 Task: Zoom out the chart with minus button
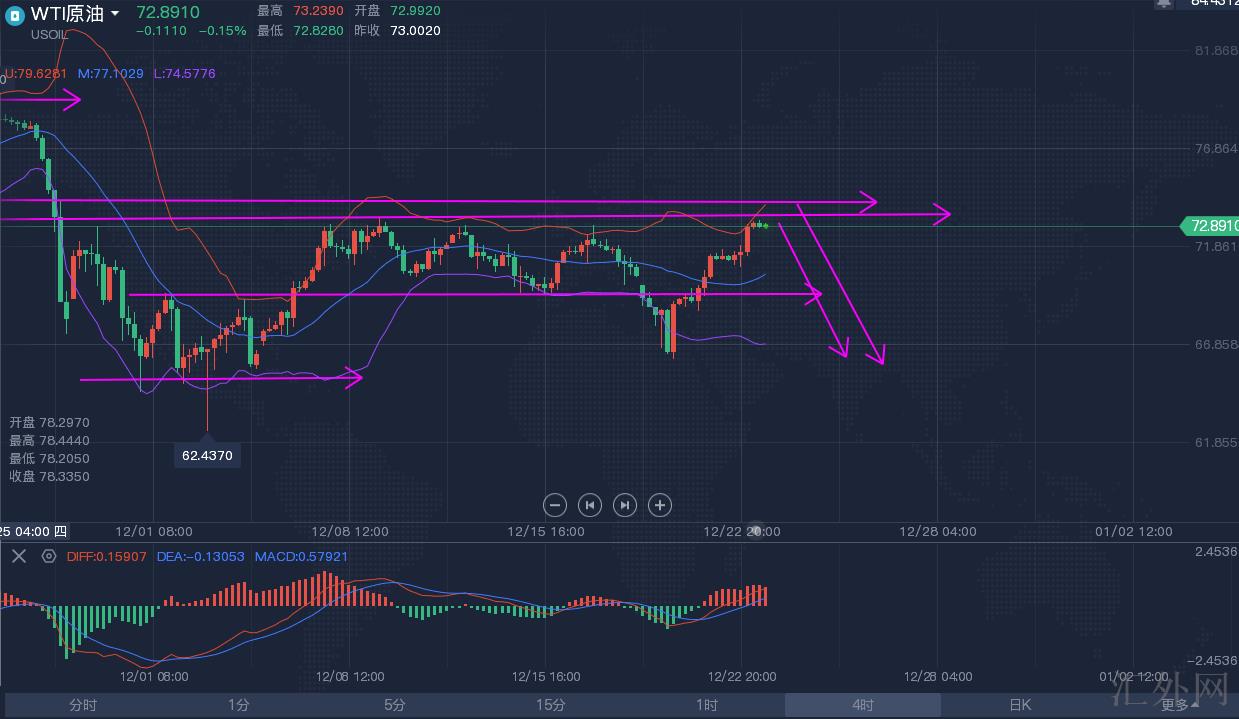pyautogui.click(x=556, y=505)
